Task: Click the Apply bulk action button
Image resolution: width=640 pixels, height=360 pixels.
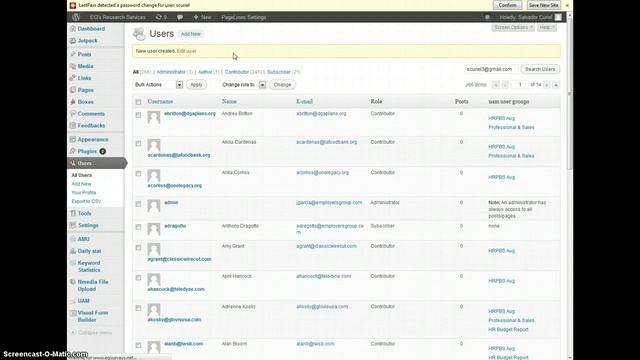Action: [196, 84]
